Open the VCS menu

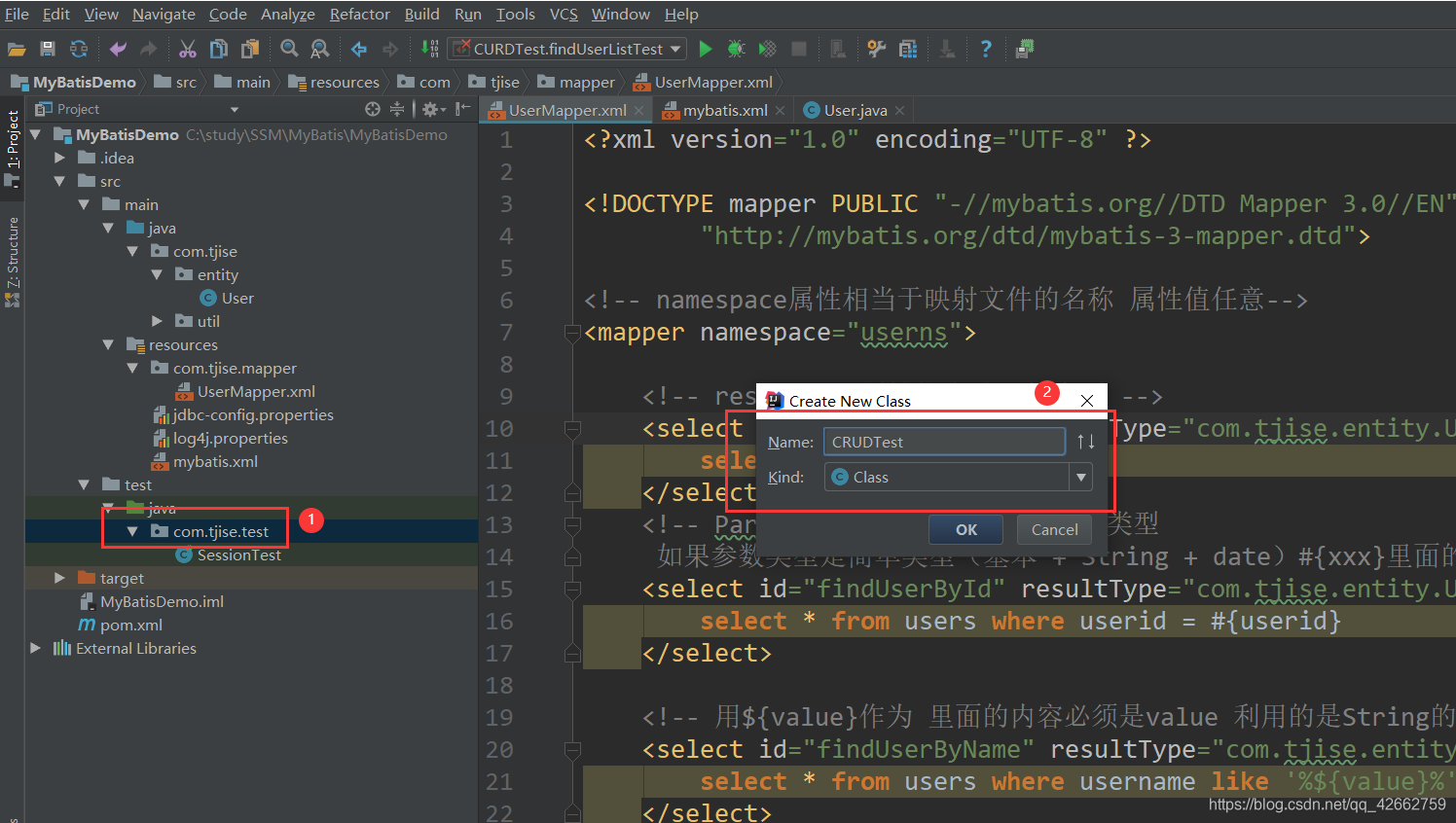(564, 14)
